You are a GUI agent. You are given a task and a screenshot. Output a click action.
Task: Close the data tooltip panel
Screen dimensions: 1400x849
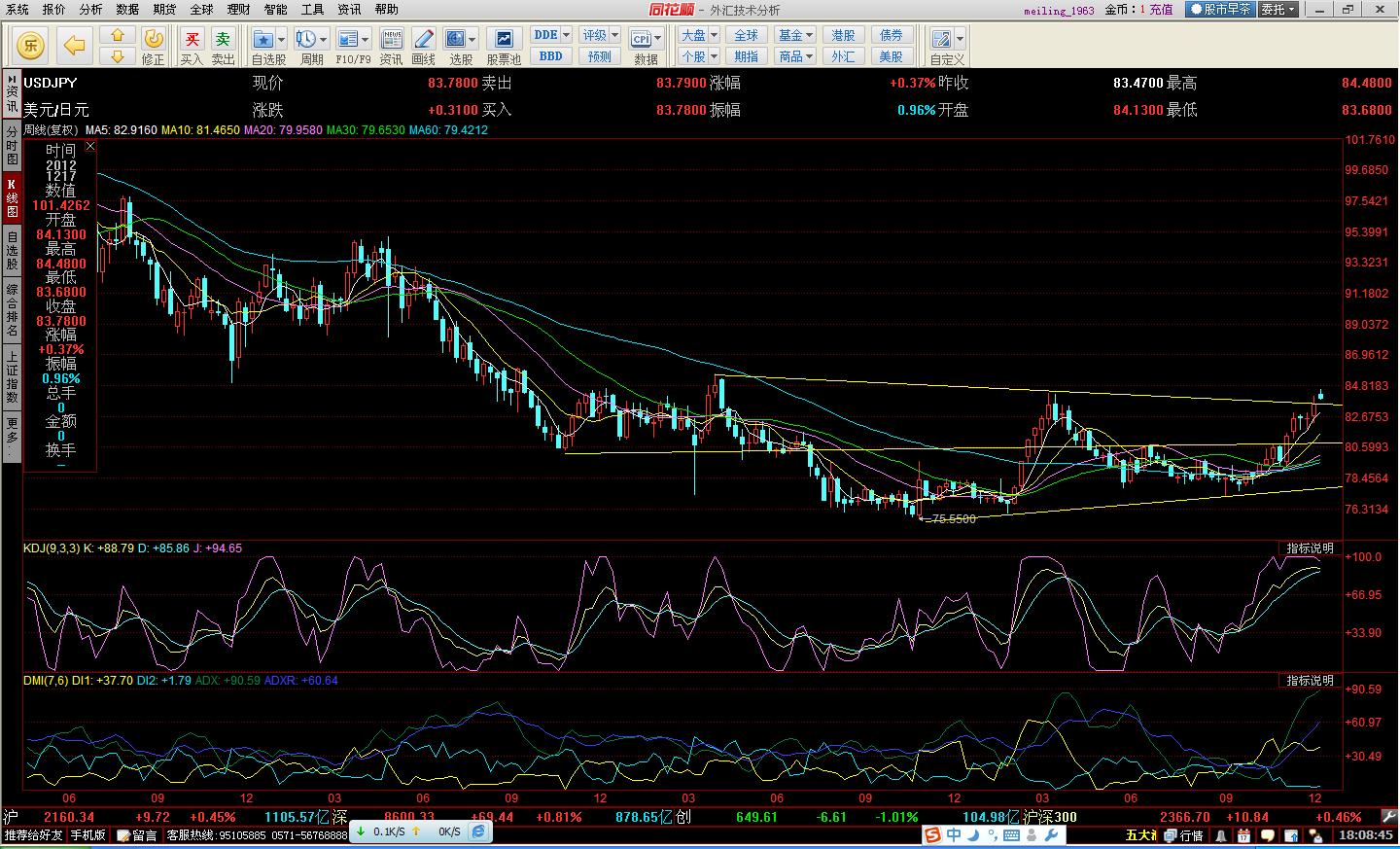[90, 146]
